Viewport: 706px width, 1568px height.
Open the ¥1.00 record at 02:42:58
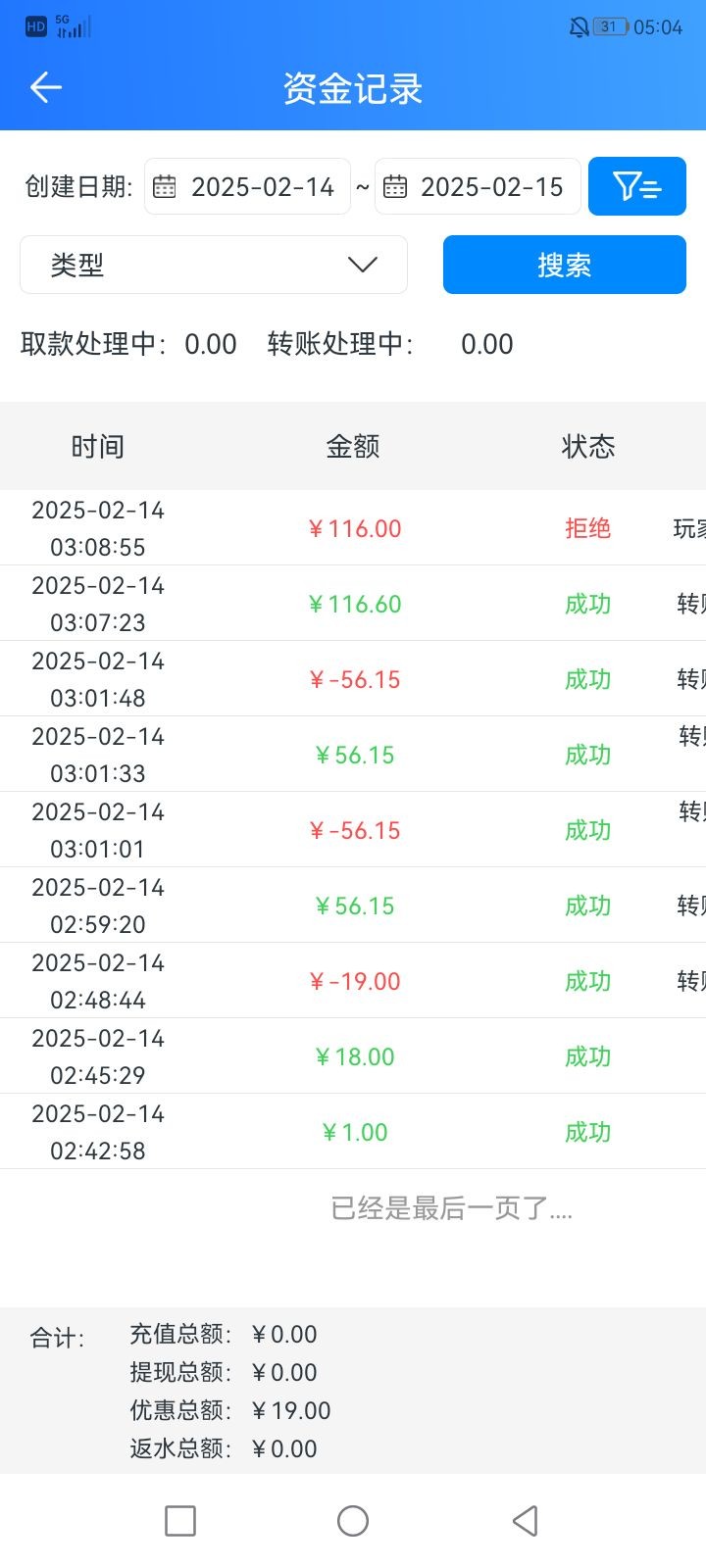353,1132
